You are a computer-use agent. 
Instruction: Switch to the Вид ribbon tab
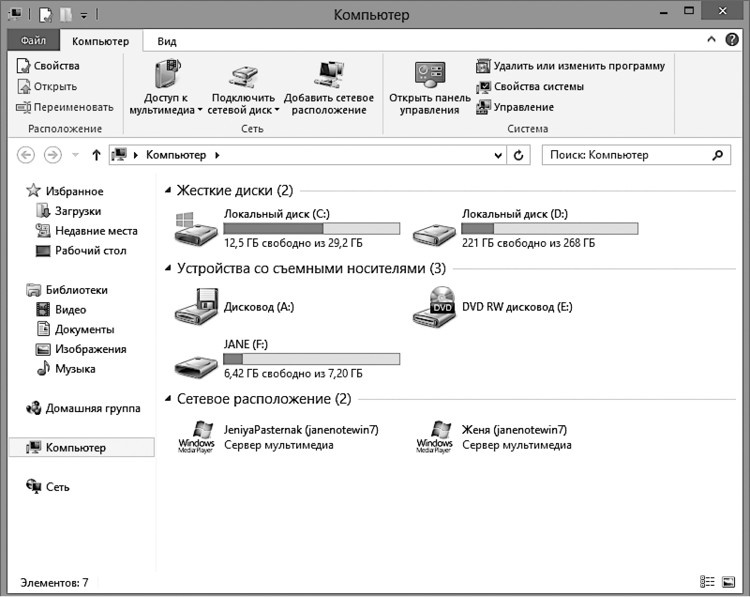point(167,41)
